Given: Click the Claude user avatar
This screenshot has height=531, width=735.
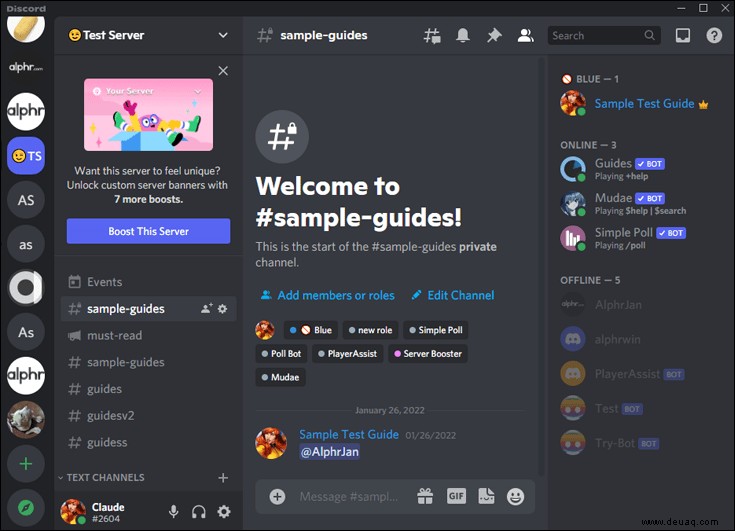Looking at the screenshot, I should click(x=73, y=512).
